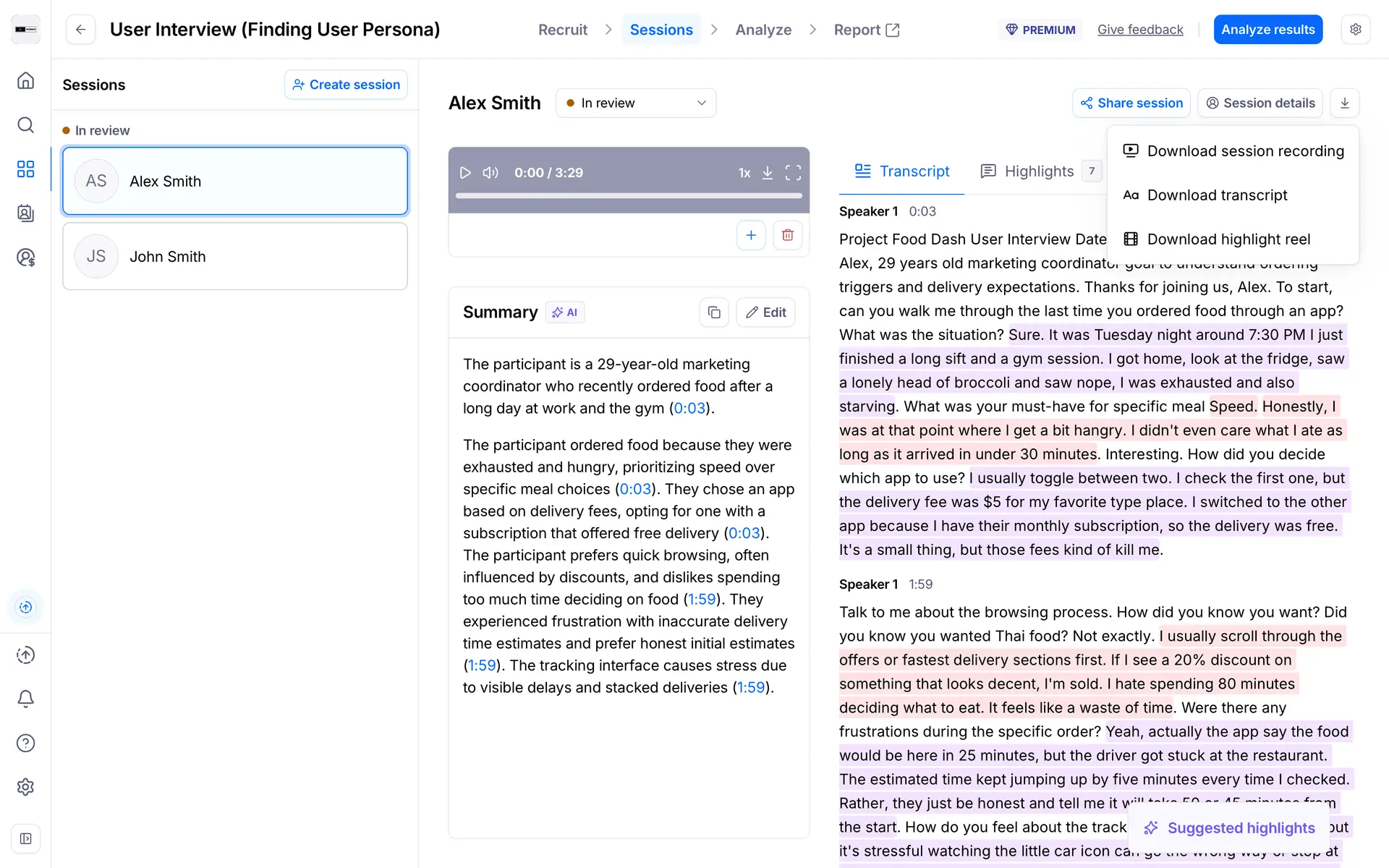Open the search icon in sidebar
Screen dimensions: 1389x868
(25, 125)
